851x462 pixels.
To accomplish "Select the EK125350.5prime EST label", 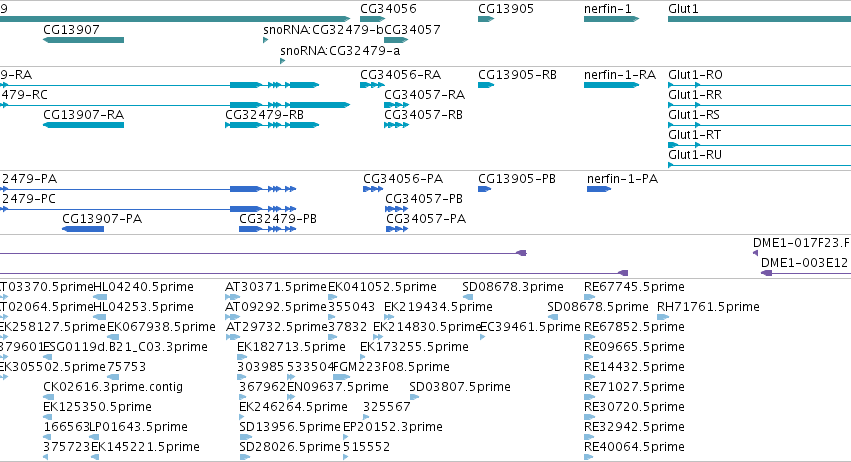I will click(x=97, y=407).
